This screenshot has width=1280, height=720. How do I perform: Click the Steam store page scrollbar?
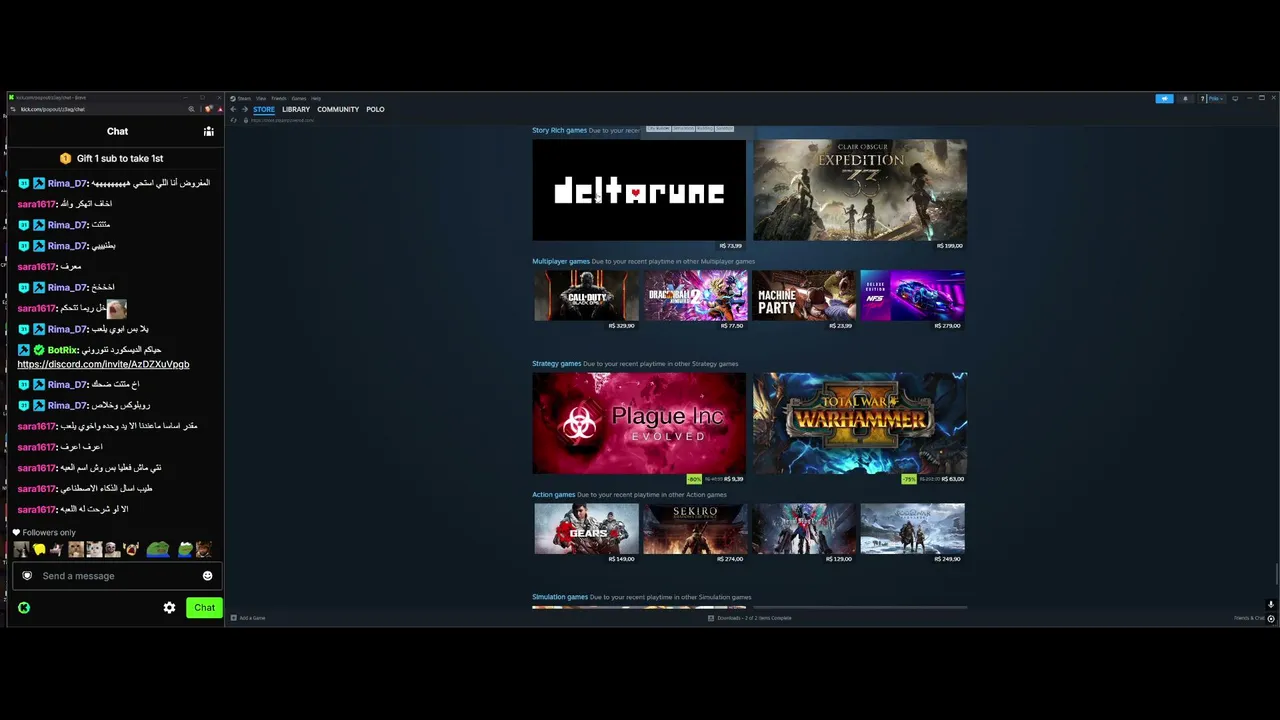[x=1276, y=576]
